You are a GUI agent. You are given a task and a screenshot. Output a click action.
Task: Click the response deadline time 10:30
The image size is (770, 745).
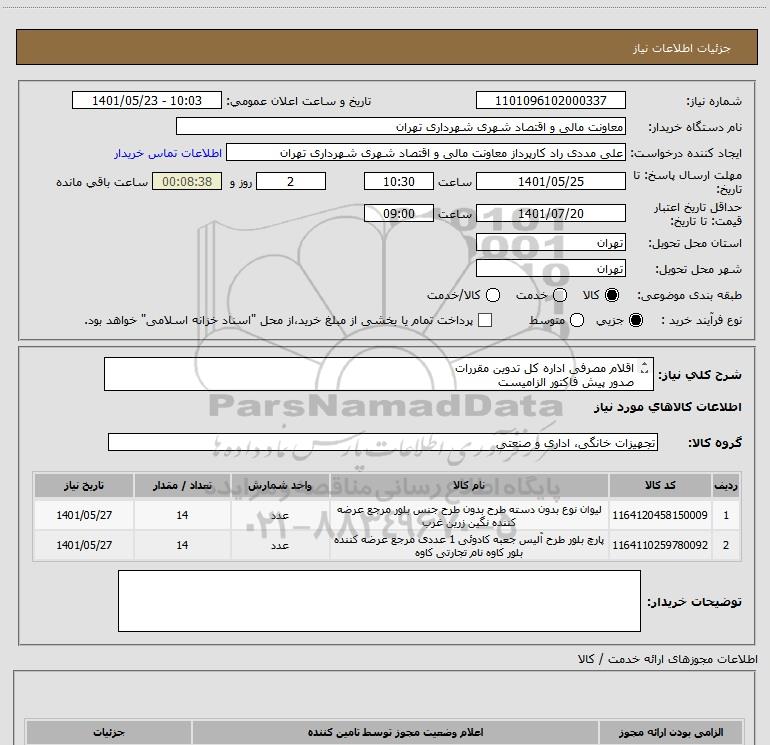tap(399, 182)
